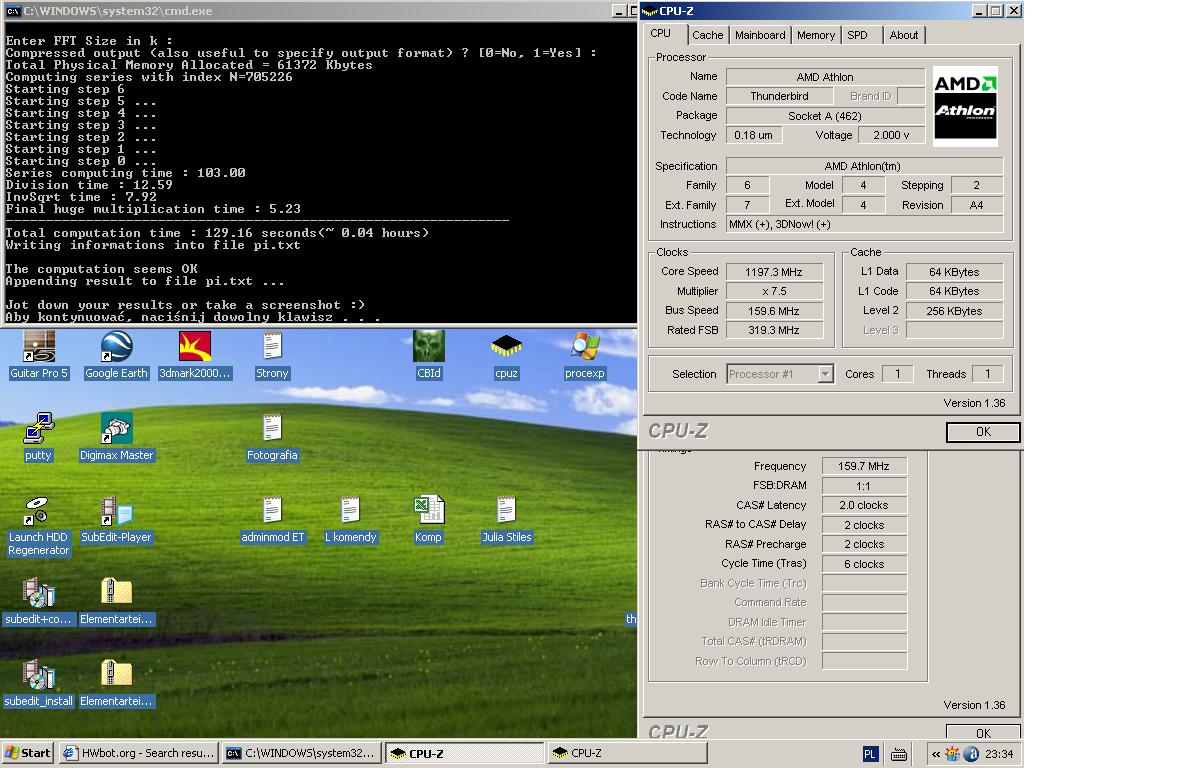Click the on-screen keyboard tray icon
Screen dimensions: 1184x768
coord(899,754)
